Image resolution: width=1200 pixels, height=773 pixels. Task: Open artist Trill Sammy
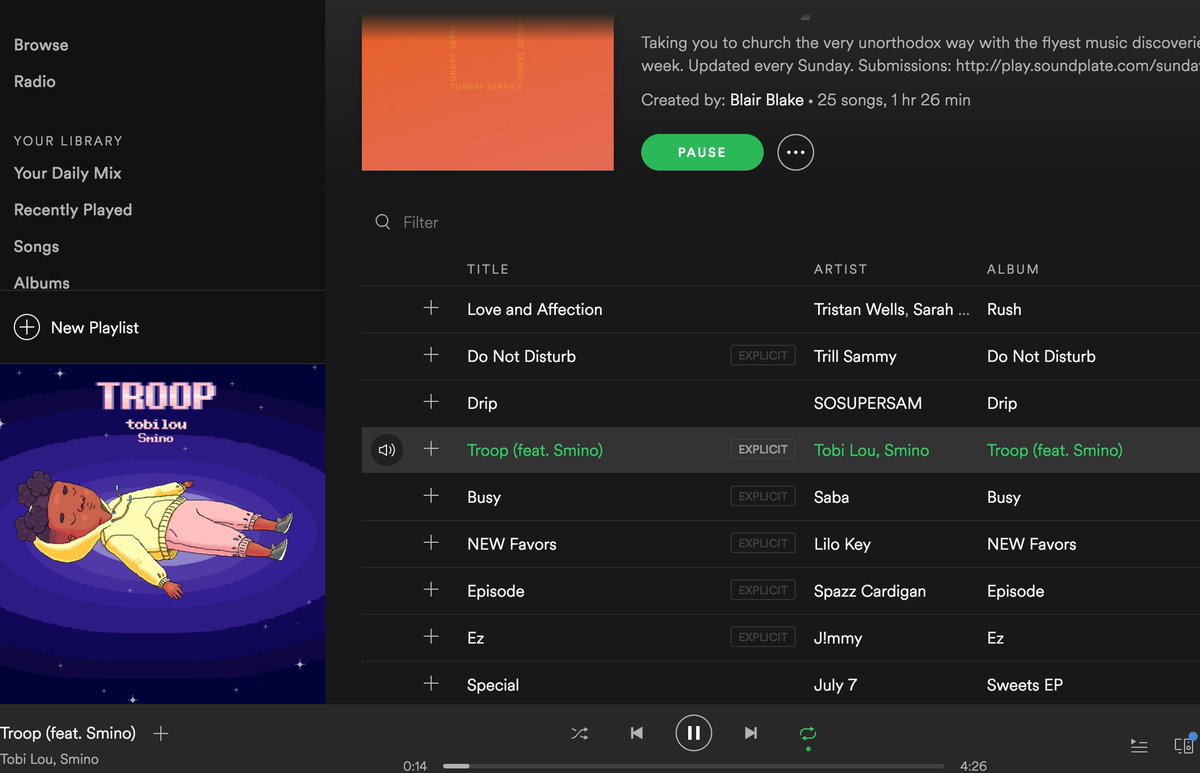[x=855, y=356]
